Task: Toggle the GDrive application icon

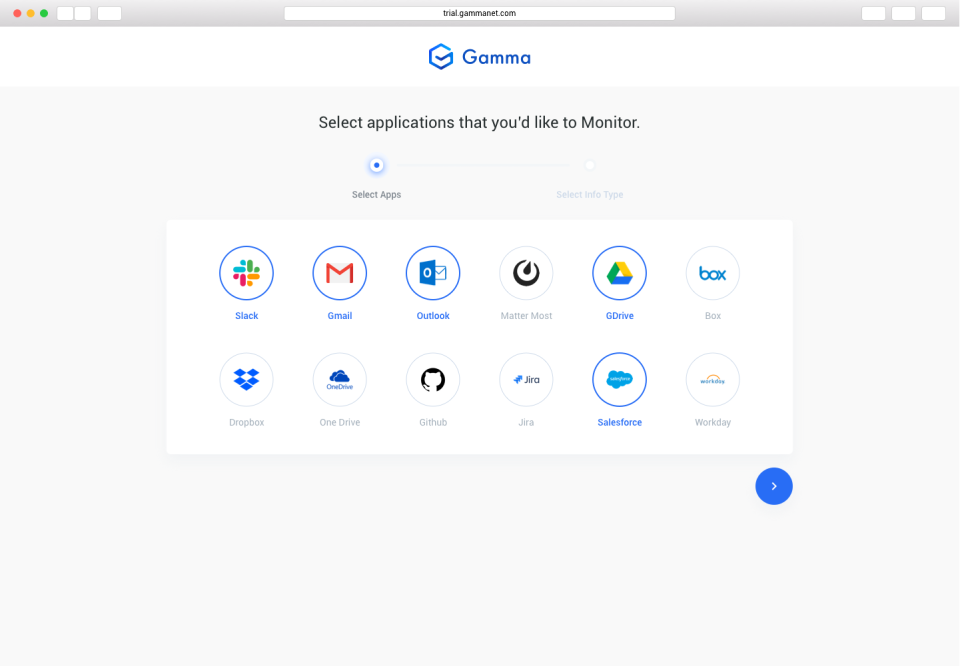Action: pyautogui.click(x=620, y=273)
